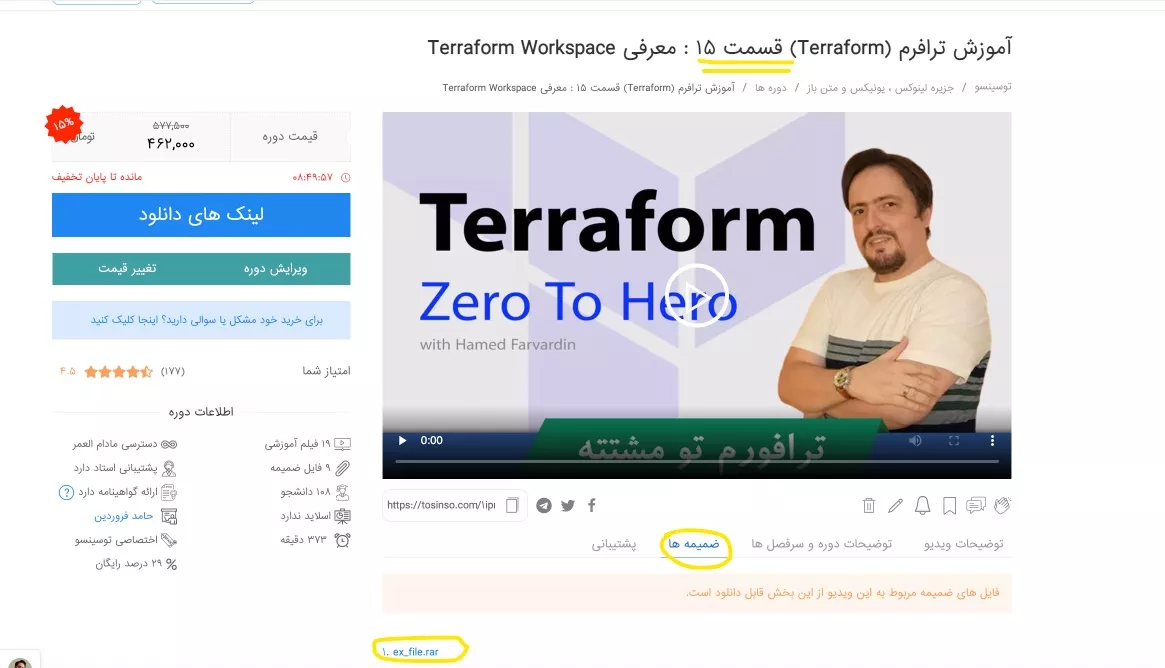1165x668 pixels.
Task: Share on Twitter icon
Action: (568, 505)
